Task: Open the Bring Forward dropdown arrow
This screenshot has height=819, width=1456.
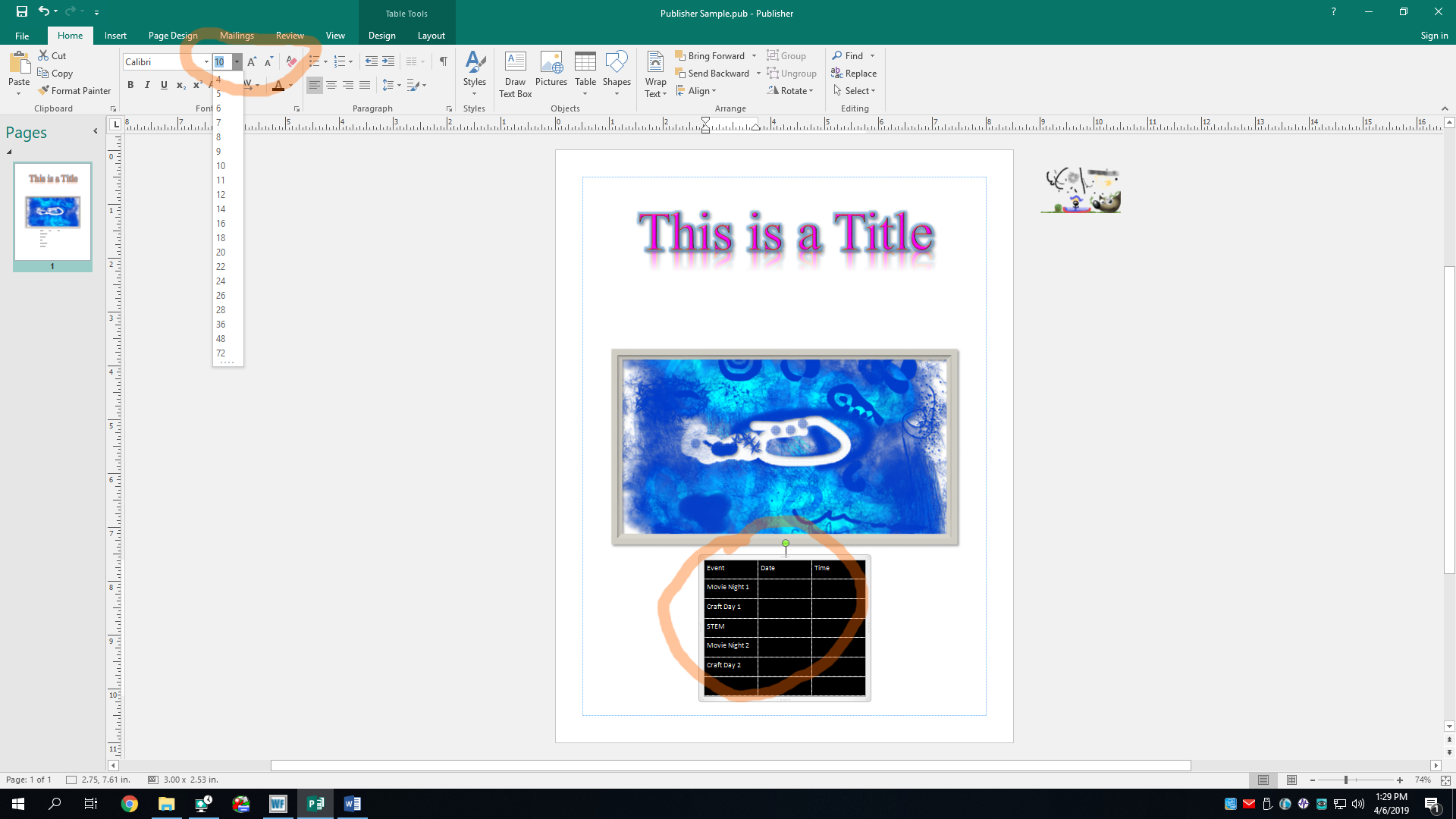Action: coord(754,55)
